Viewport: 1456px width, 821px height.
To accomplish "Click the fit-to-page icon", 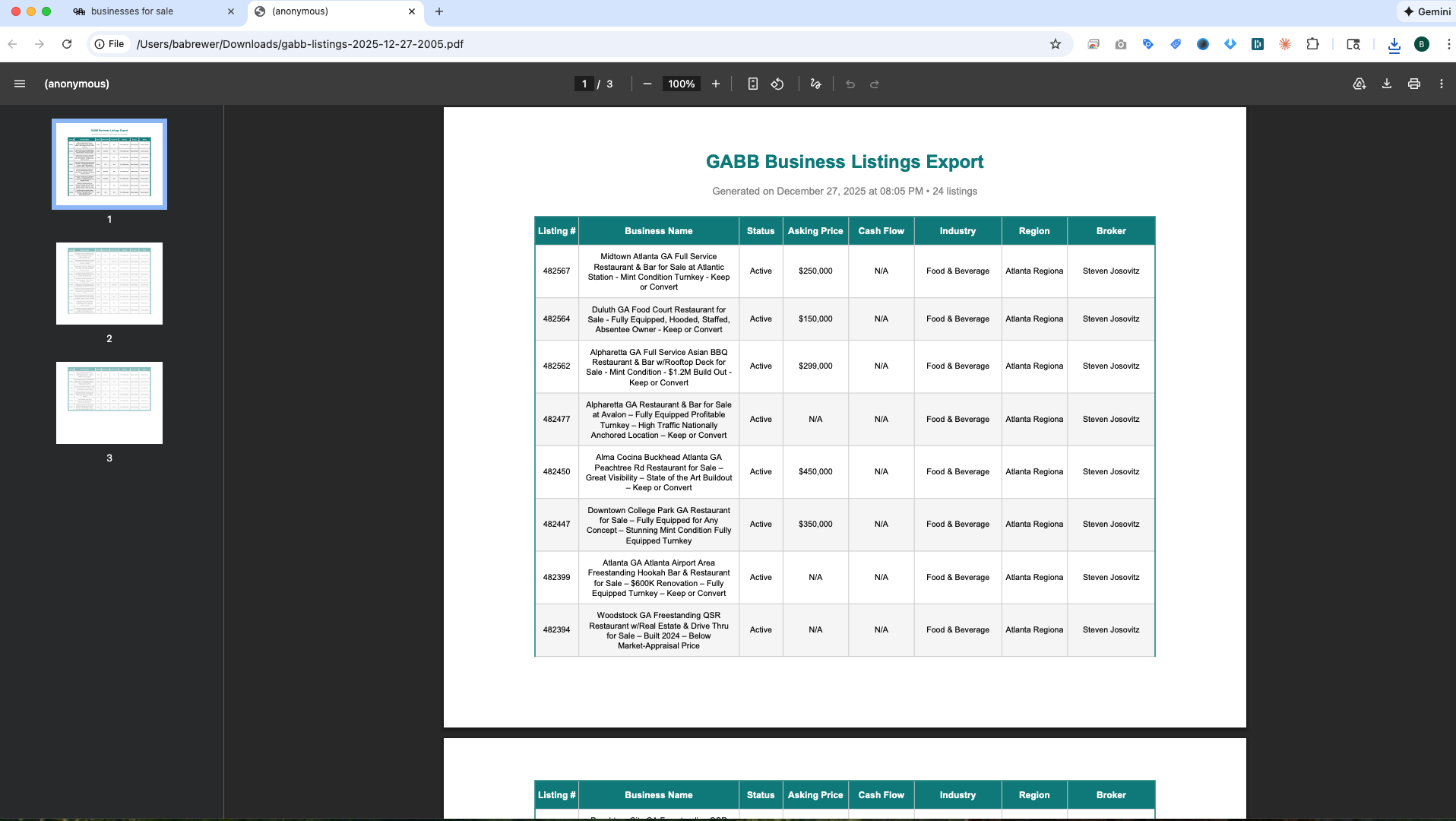I will click(x=752, y=84).
